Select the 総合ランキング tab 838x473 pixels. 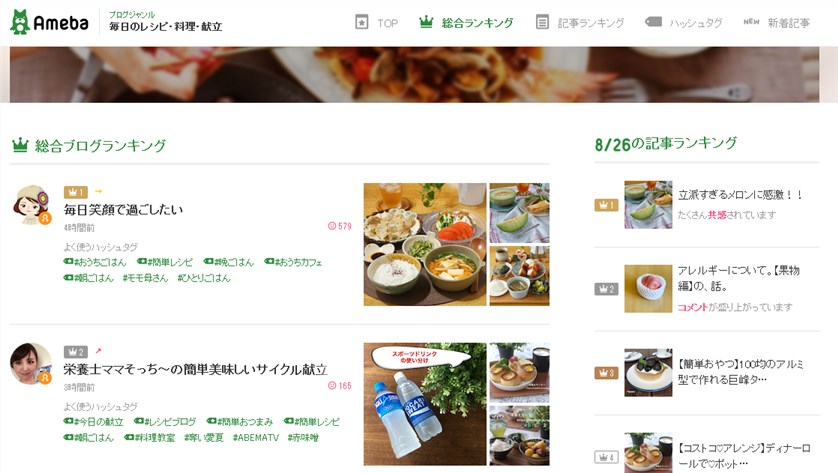466,23
